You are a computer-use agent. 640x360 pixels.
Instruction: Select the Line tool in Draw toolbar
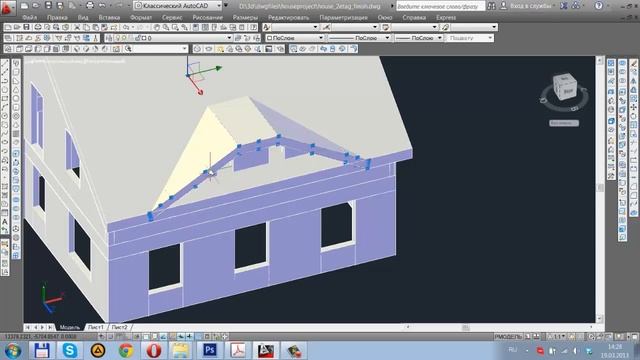click(5, 64)
